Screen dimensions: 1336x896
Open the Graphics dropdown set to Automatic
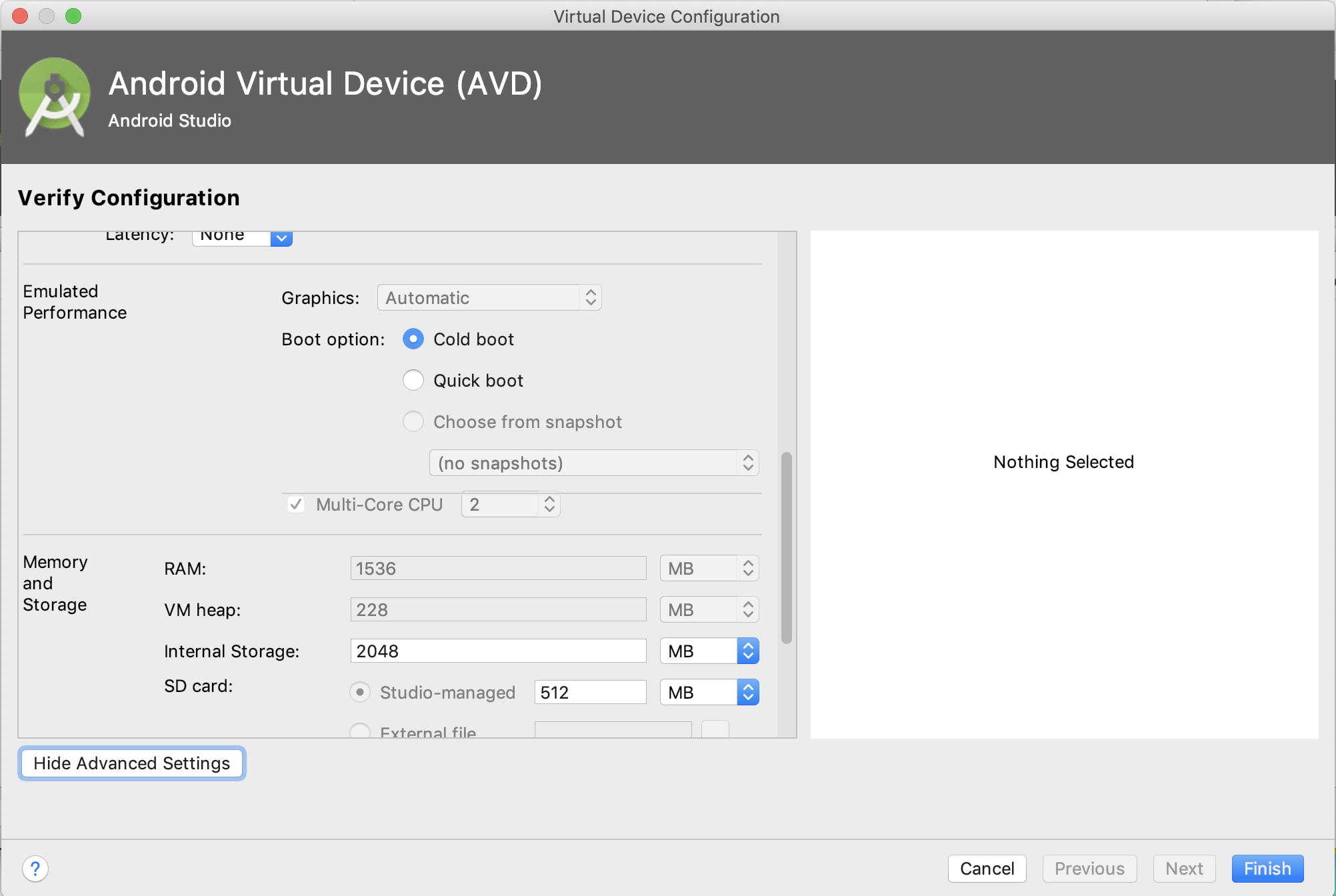[x=489, y=298]
